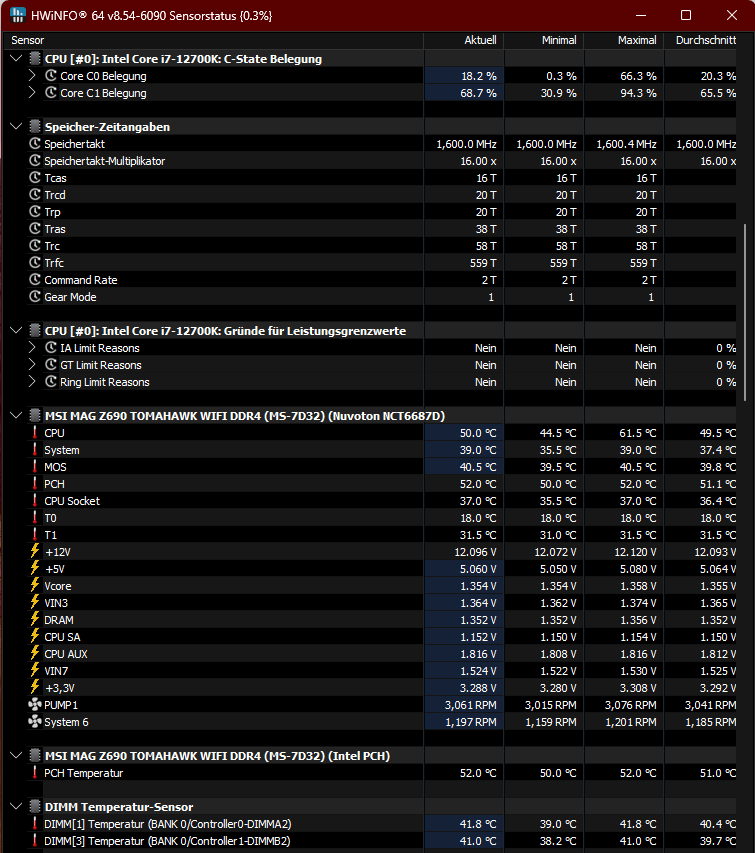This screenshot has width=755, height=853.
Task: Click the clock icon beside Core C0 Belegung
Action: [51, 76]
